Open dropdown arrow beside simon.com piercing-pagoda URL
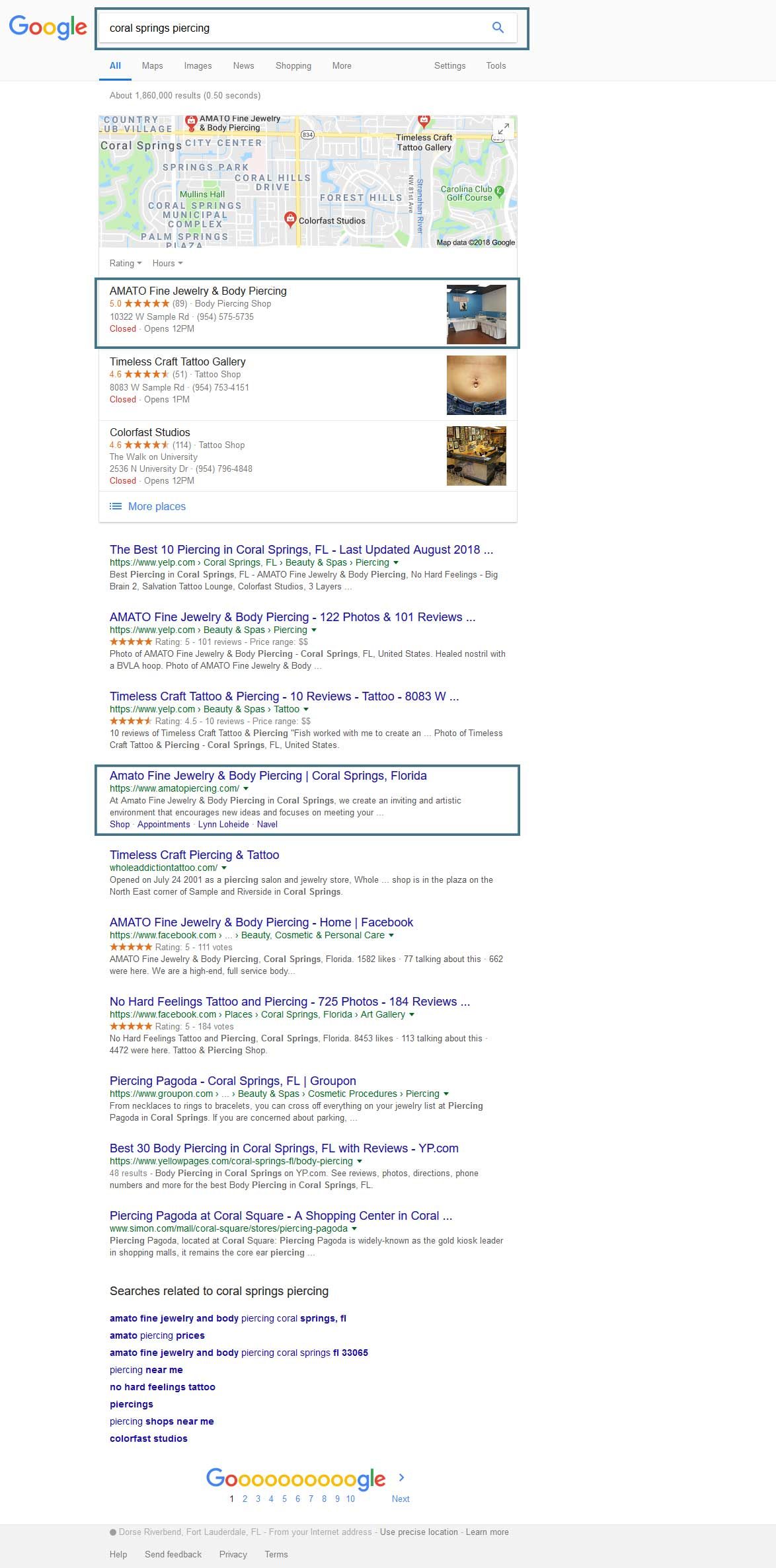This screenshot has width=776, height=1568. [x=354, y=1228]
